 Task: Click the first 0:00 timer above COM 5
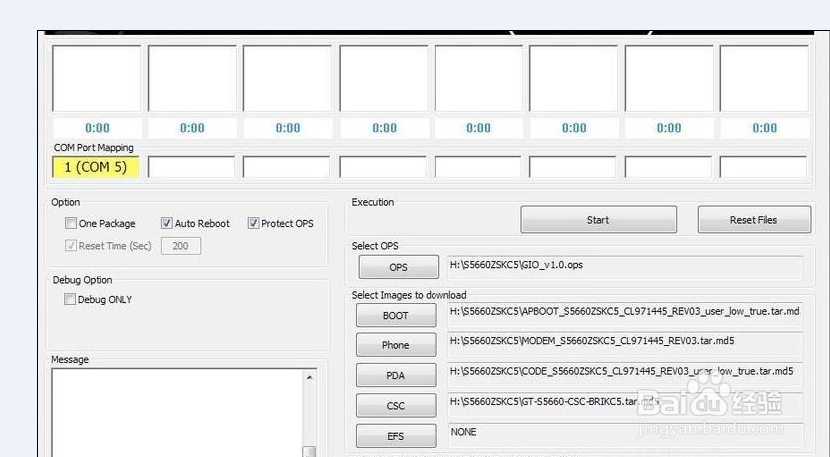click(x=97, y=128)
